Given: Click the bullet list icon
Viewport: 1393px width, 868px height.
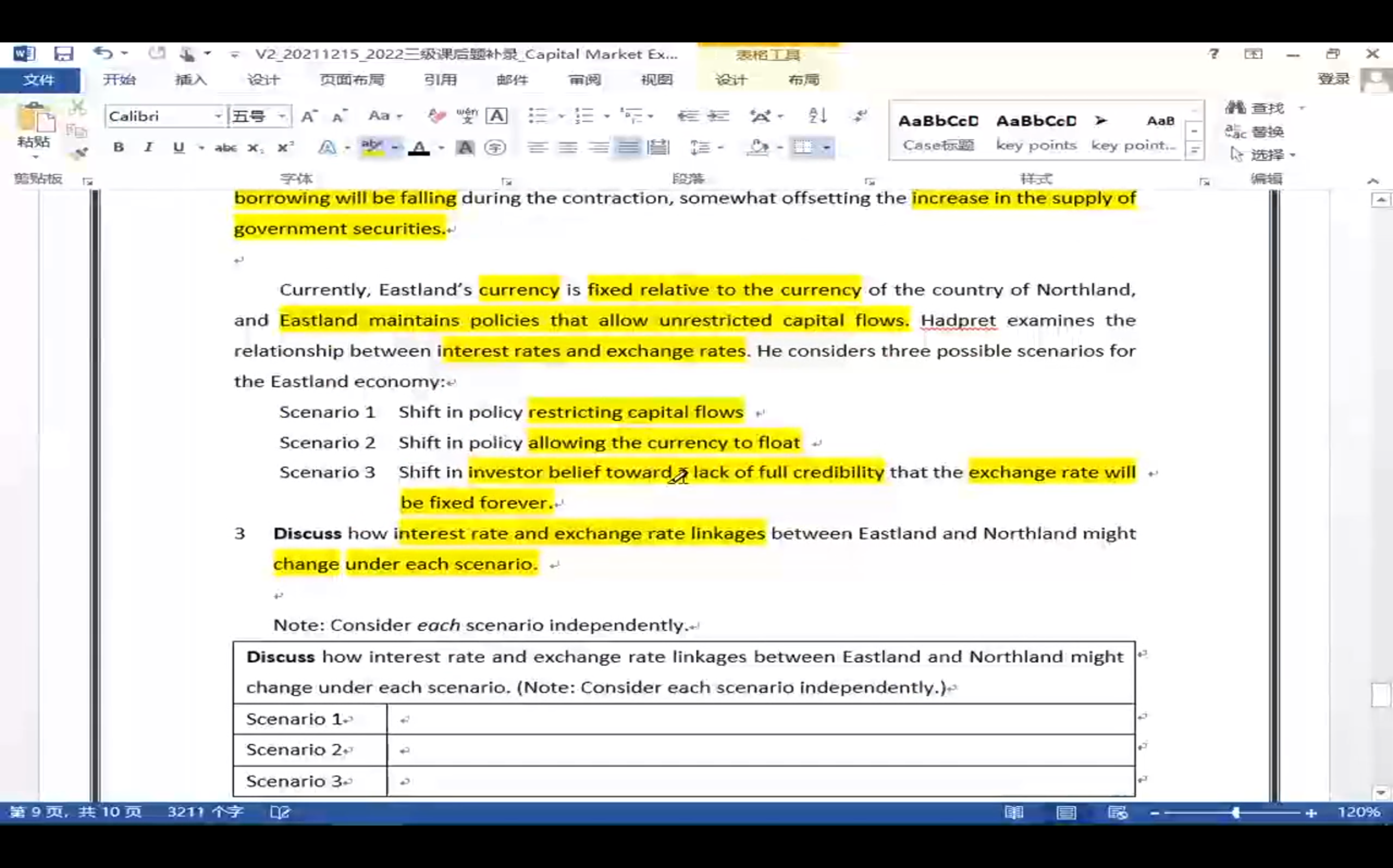Looking at the screenshot, I should pyautogui.click(x=538, y=116).
